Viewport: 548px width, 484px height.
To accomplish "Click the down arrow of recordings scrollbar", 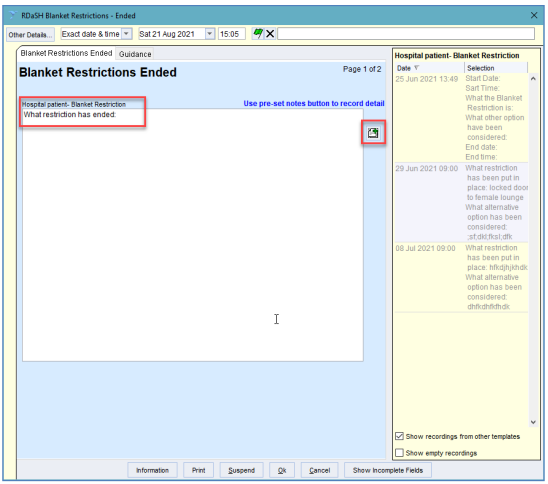I will click(533, 422).
